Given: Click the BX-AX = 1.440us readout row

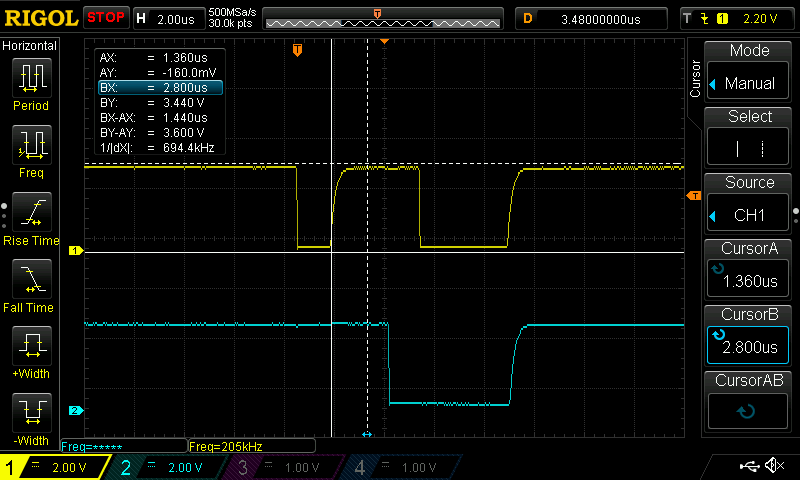Looking at the screenshot, I should pyautogui.click(x=160, y=118).
